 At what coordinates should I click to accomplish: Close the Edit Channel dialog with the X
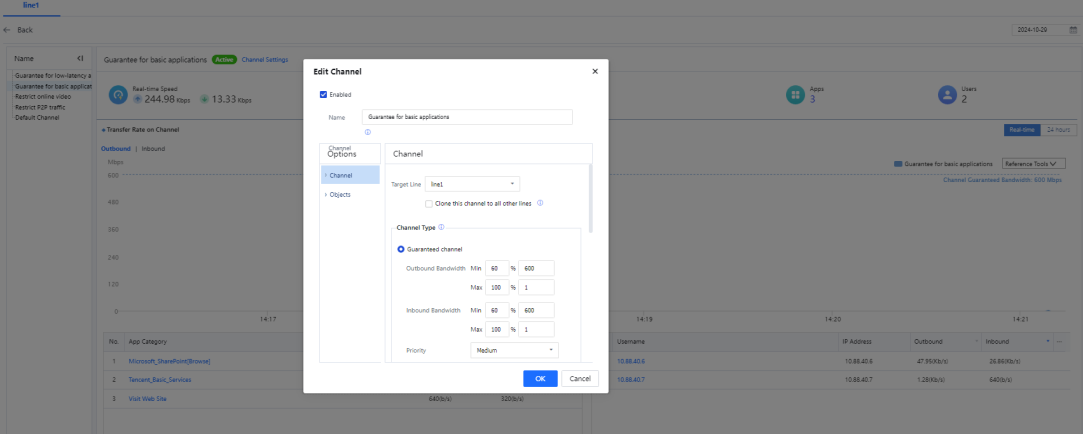pos(595,72)
